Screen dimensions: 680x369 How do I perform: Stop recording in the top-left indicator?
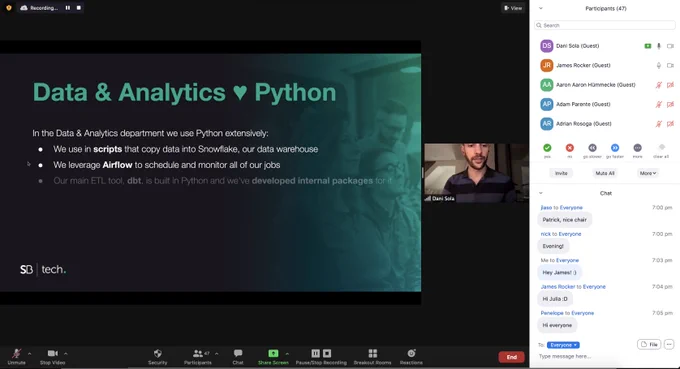point(78,8)
